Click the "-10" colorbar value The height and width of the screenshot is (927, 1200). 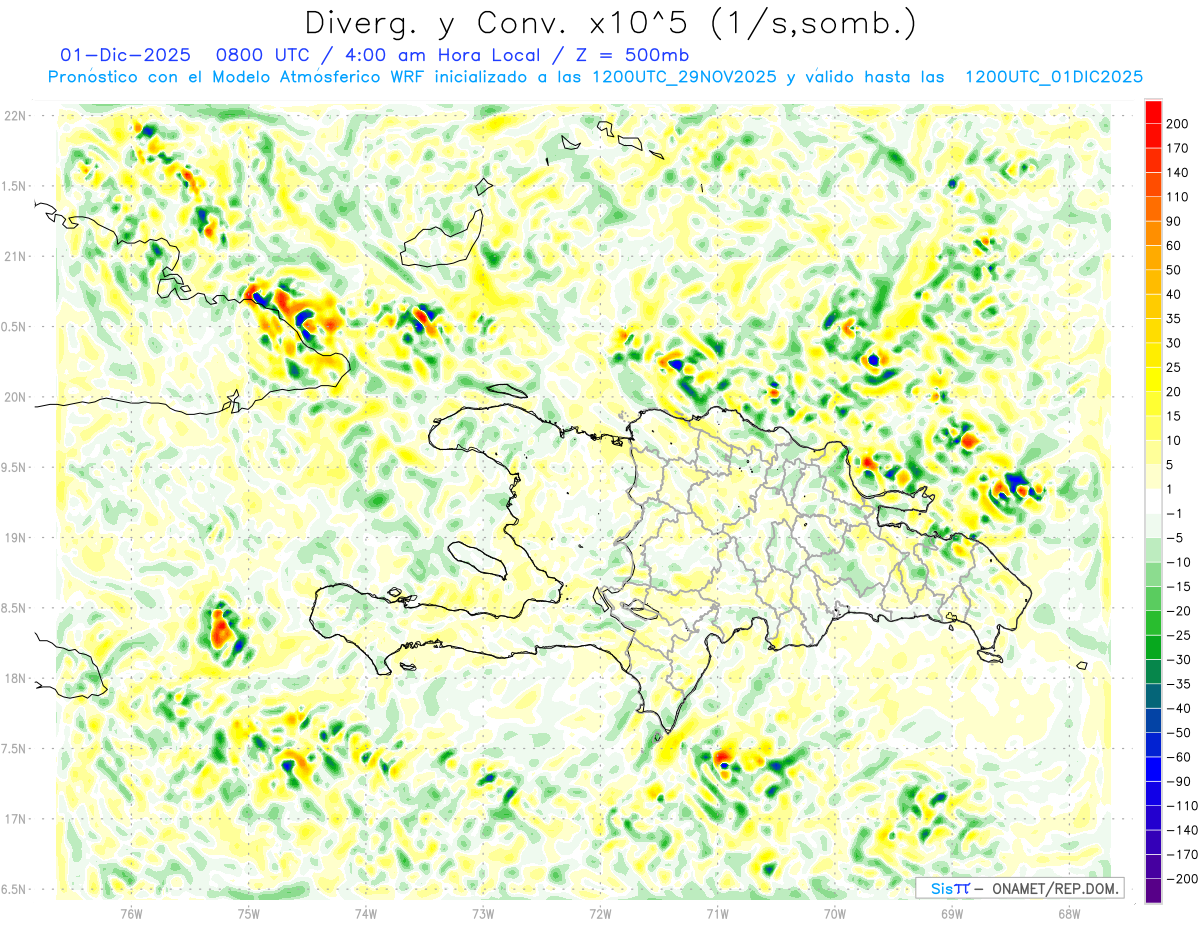pos(1178,562)
